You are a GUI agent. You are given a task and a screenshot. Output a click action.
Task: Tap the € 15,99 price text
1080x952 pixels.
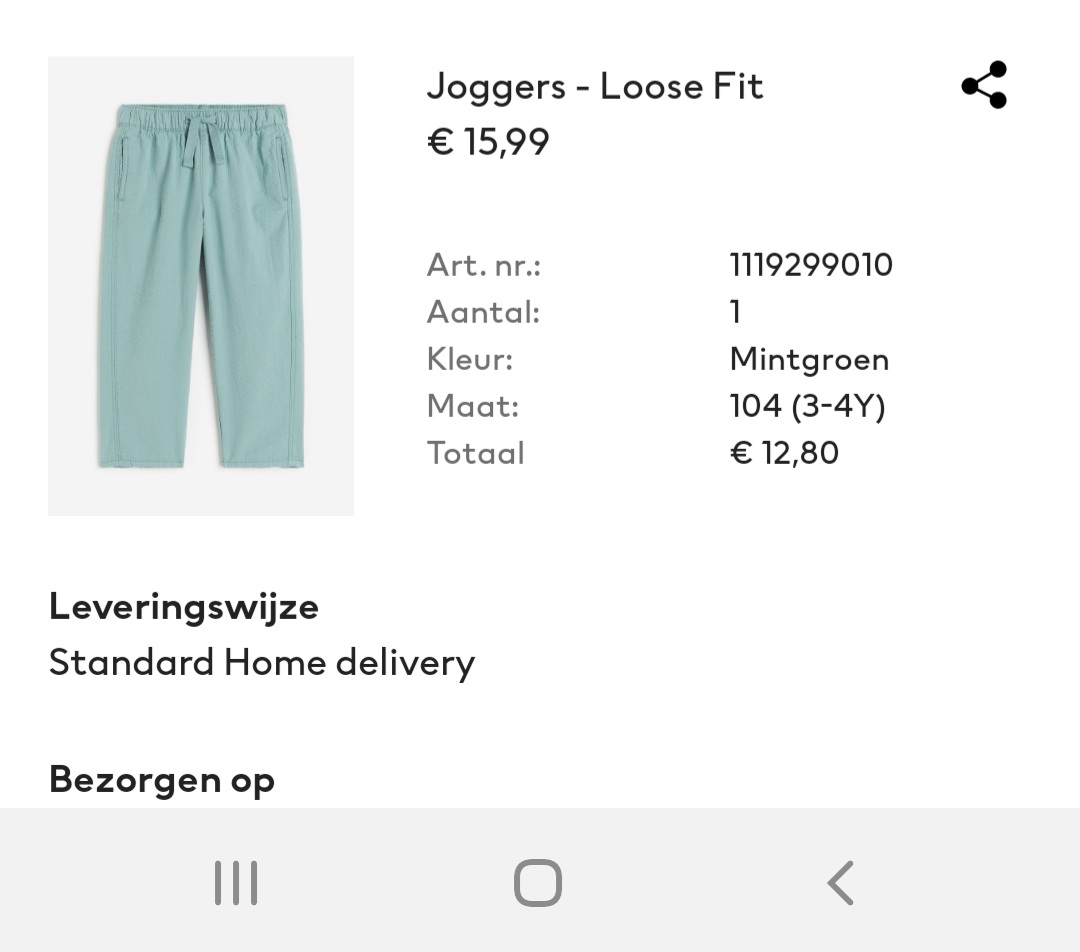pyautogui.click(x=488, y=142)
